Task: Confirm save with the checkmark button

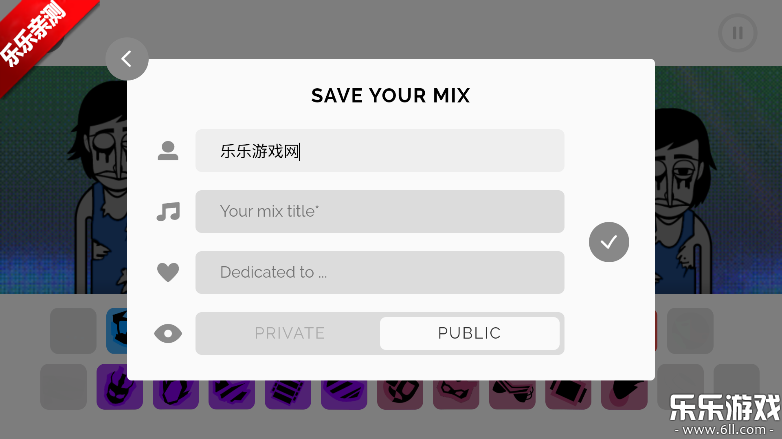Action: point(609,241)
